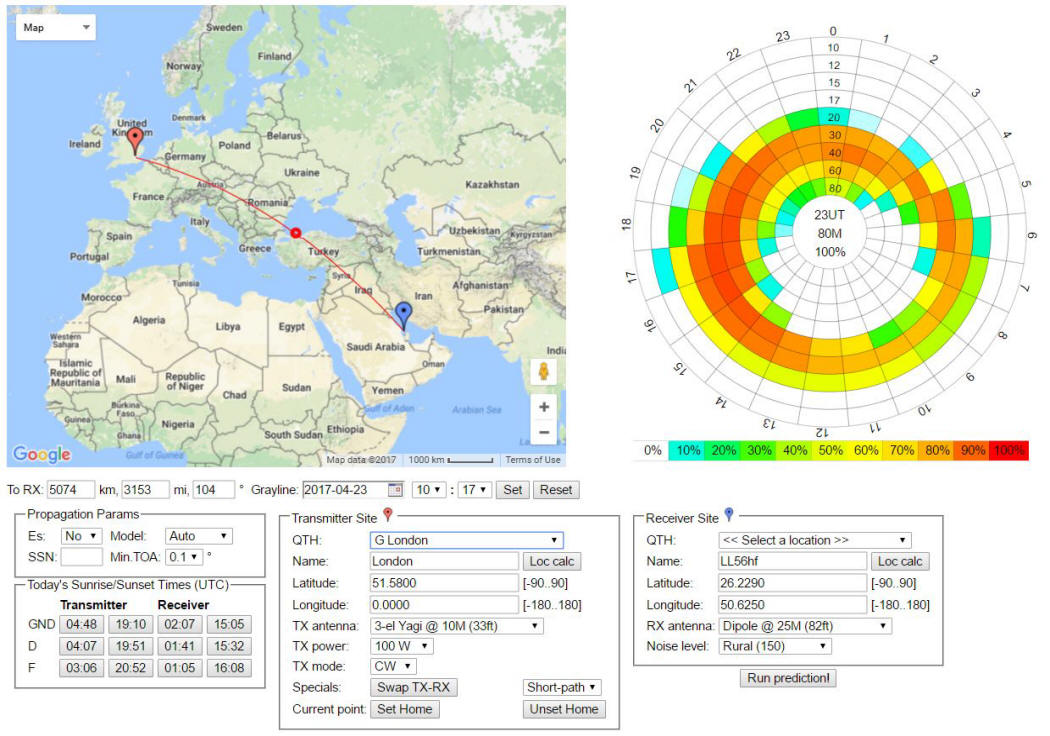Open the Es propagation No dropdown
The height and width of the screenshot is (736, 1050).
81,536
